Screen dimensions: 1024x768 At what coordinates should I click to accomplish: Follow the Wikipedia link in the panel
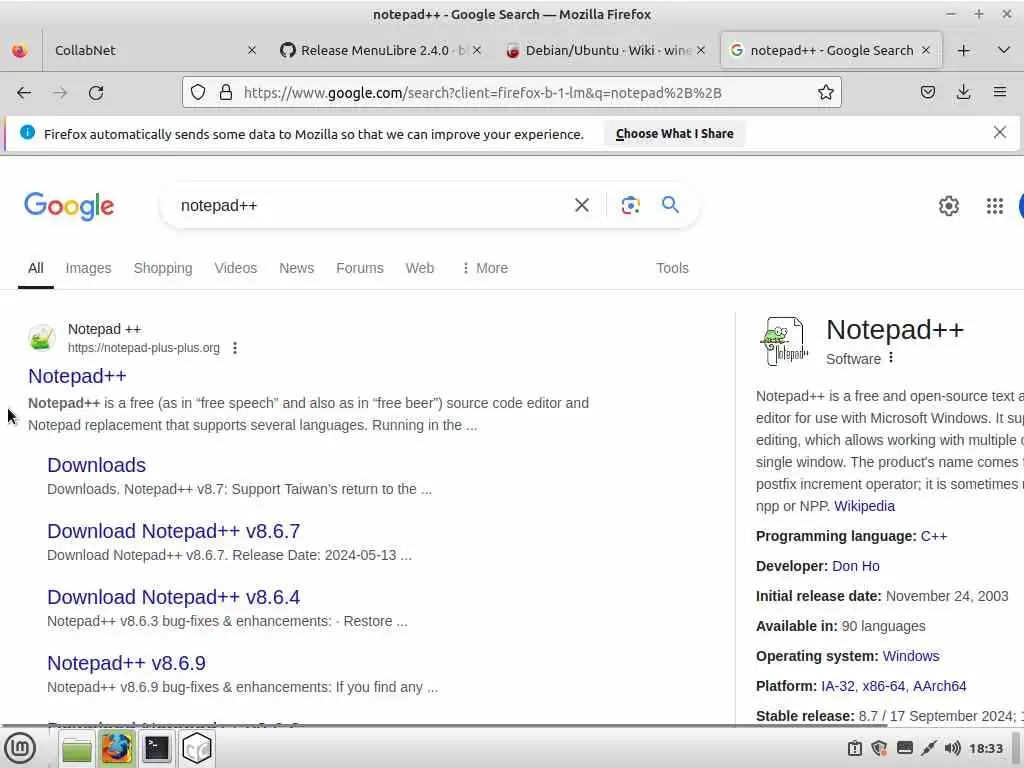[864, 506]
